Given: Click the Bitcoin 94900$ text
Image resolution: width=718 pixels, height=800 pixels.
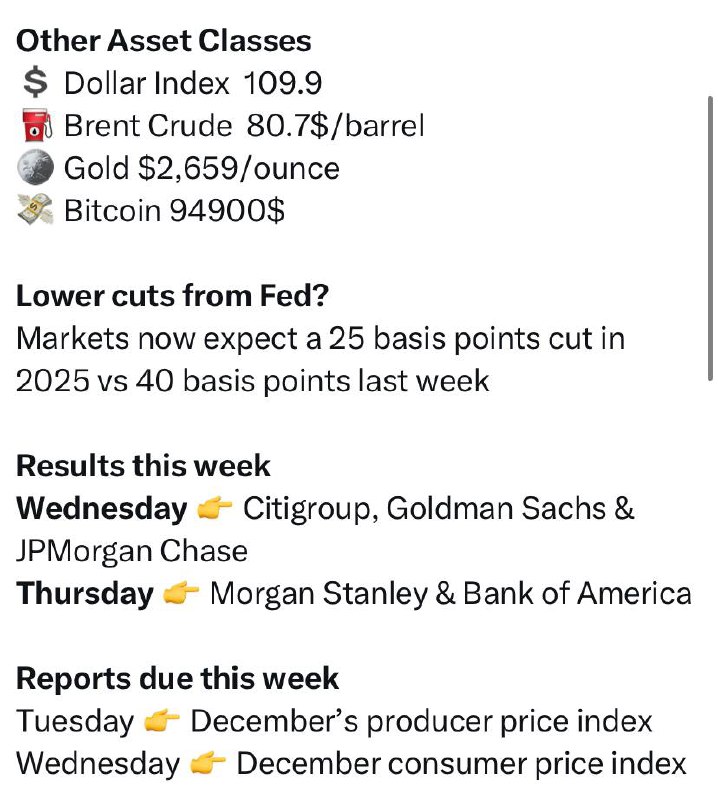Looking at the screenshot, I should 175,210.
